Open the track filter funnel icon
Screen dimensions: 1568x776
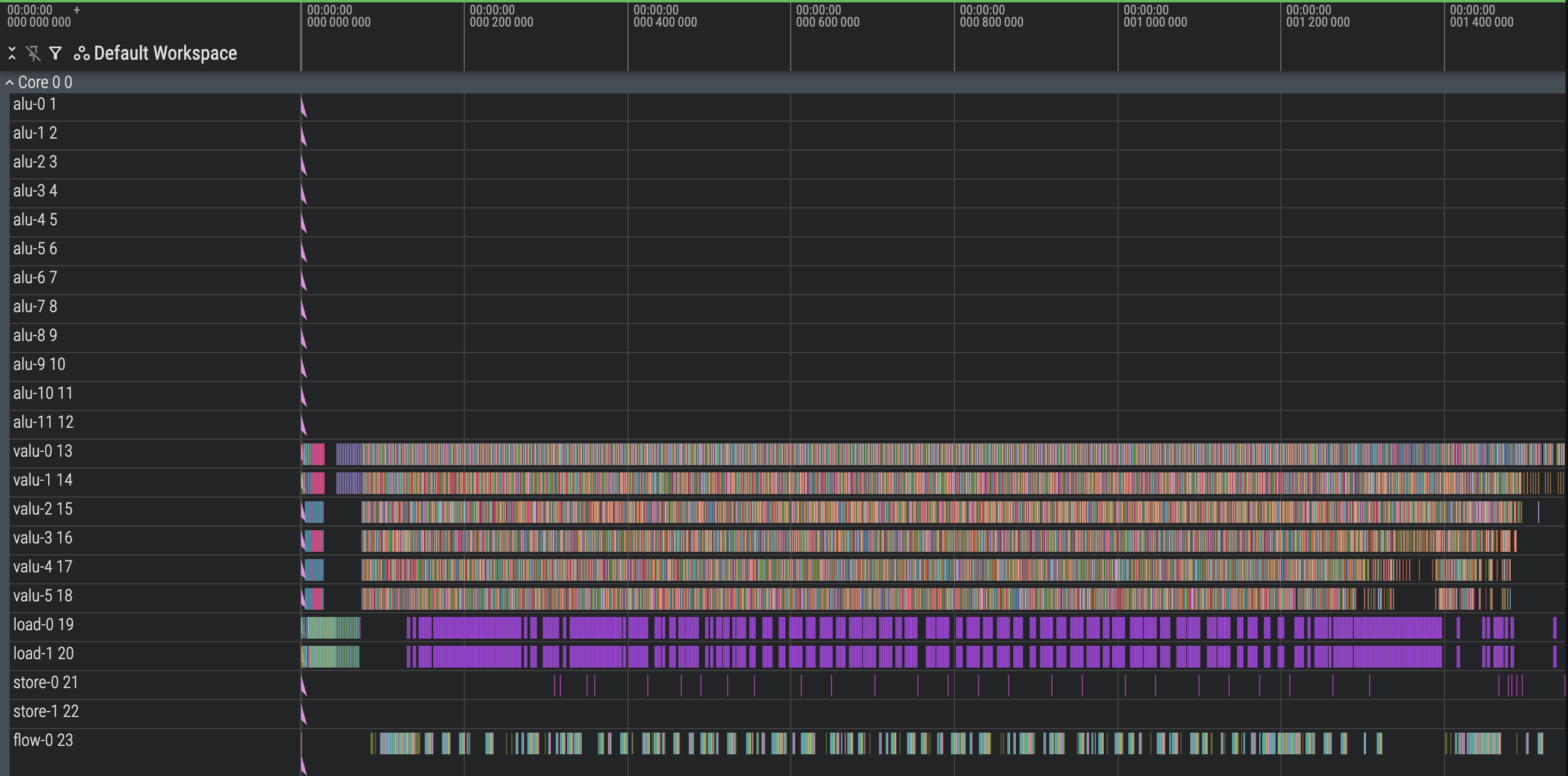55,54
